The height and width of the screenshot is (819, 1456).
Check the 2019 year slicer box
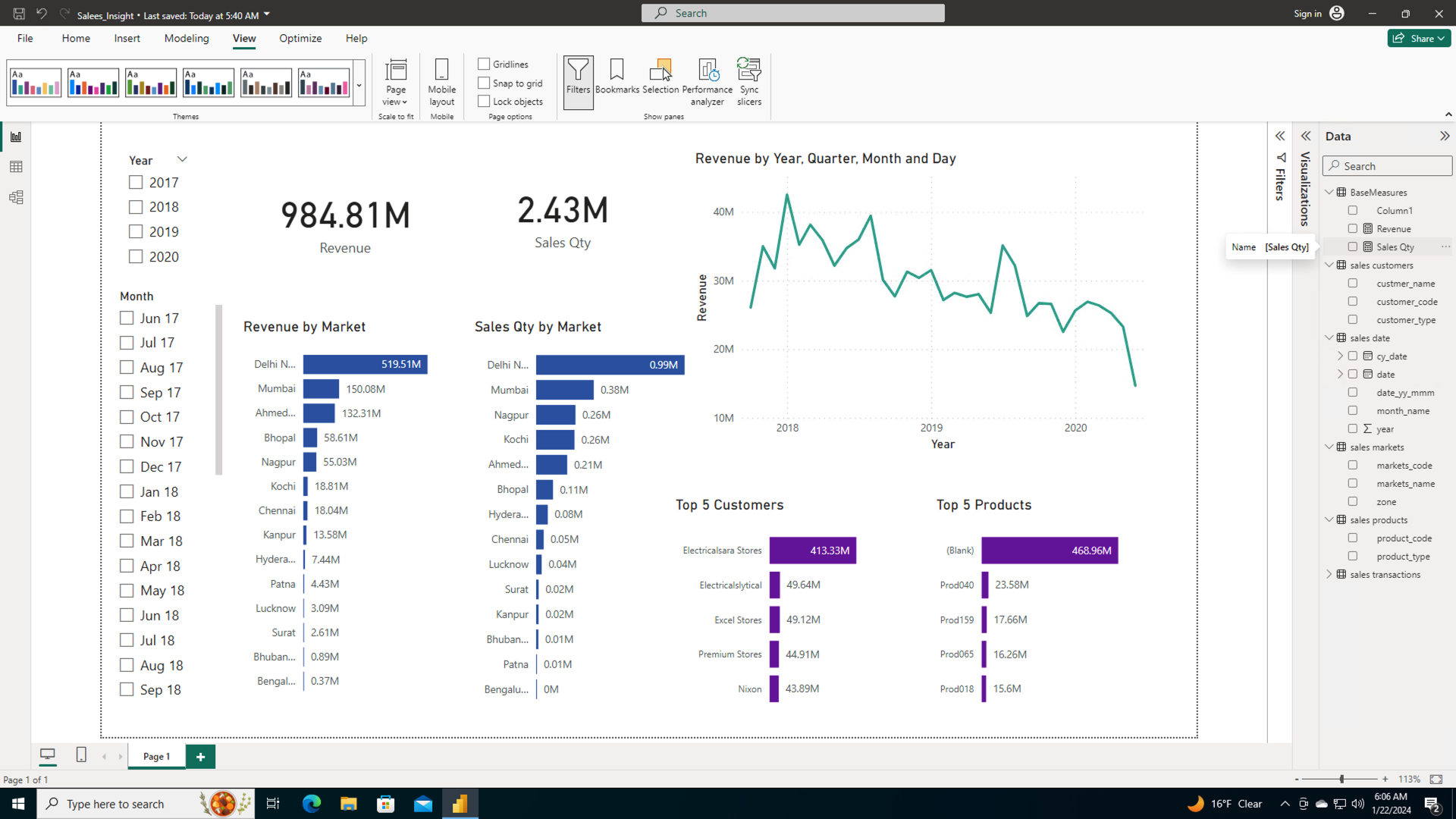click(136, 232)
